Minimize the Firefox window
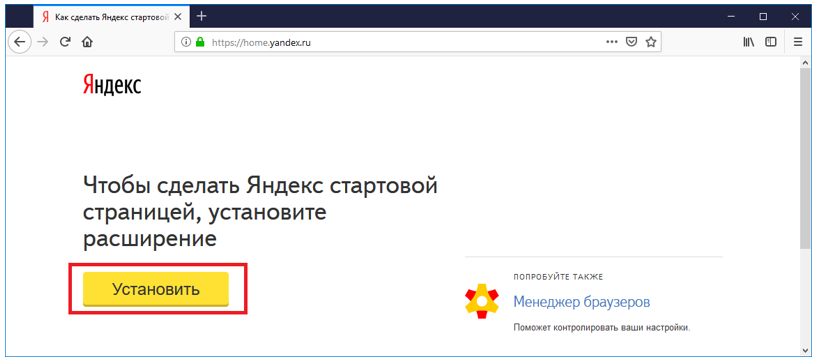The height and width of the screenshot is (362, 816). coord(732,17)
